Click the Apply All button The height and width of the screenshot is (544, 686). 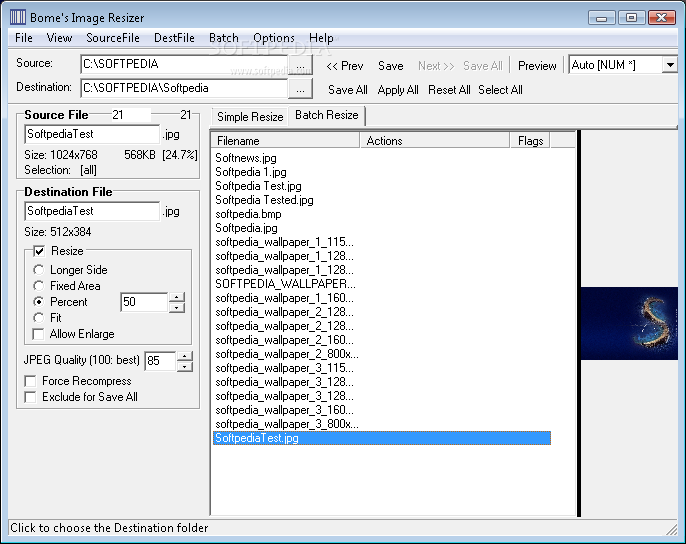point(398,90)
